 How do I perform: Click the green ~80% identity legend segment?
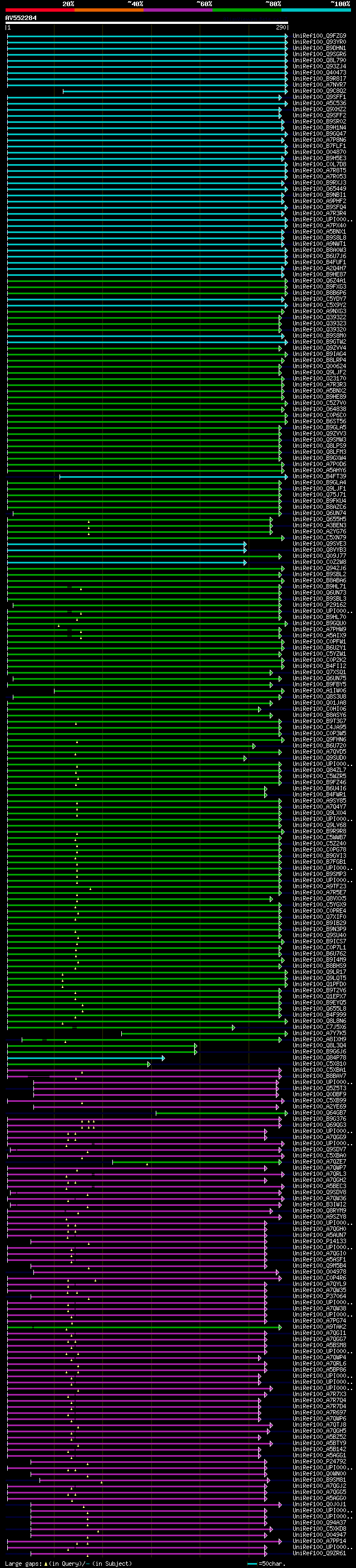pyautogui.click(x=247, y=10)
